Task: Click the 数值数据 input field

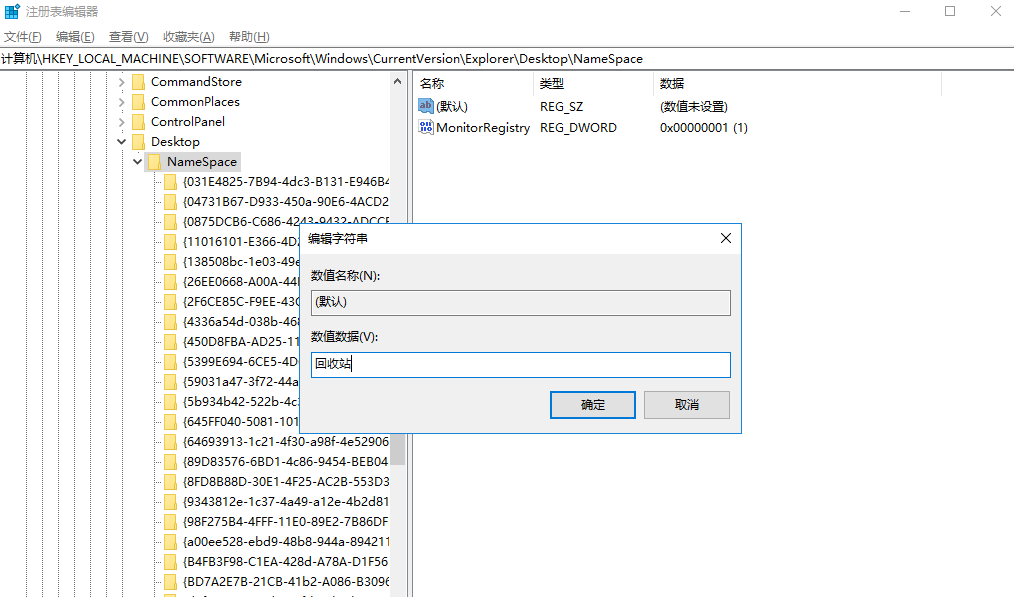Action: coord(520,365)
